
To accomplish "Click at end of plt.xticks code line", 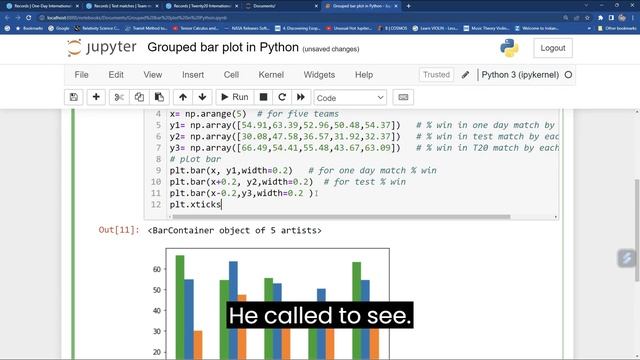I will (x=221, y=204).
